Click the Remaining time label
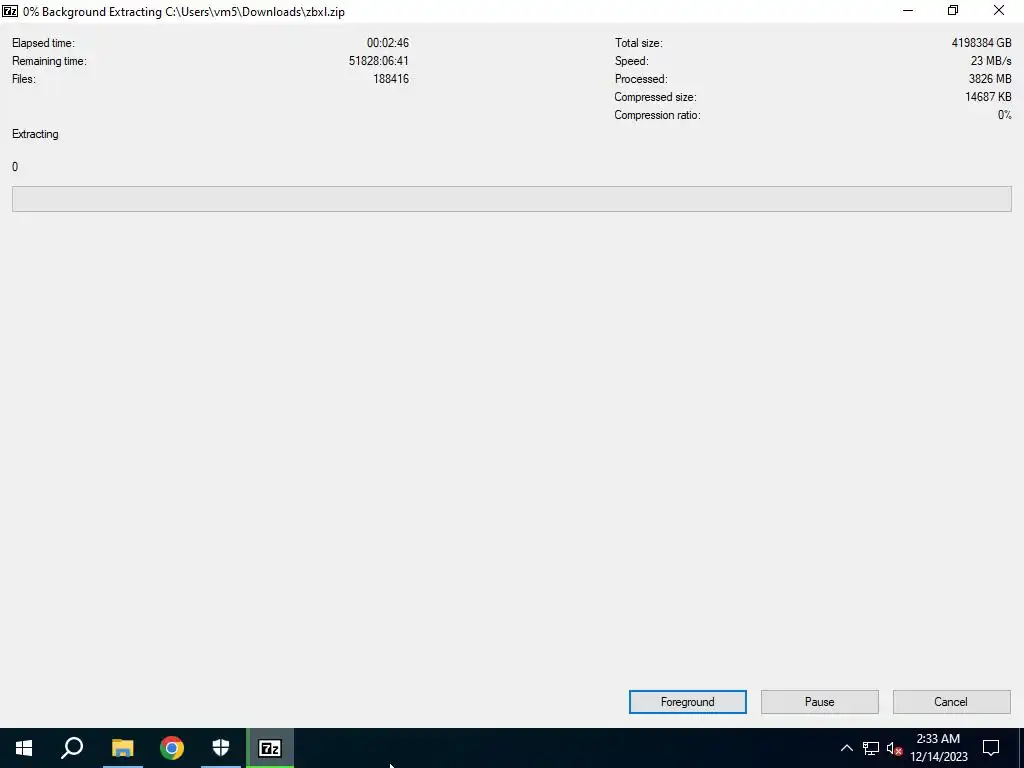Viewport: 1024px width, 768px height. 49,61
